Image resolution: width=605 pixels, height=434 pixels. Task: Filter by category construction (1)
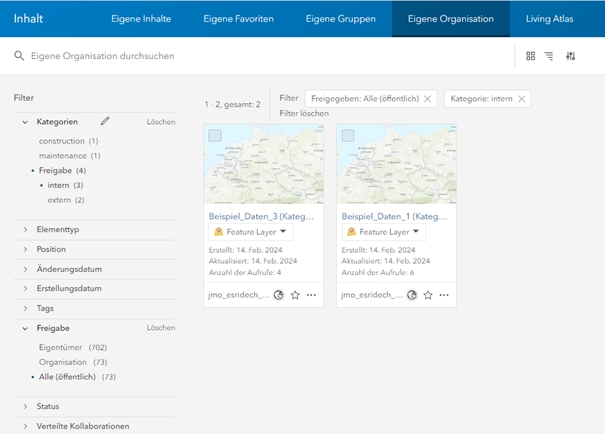coord(69,141)
